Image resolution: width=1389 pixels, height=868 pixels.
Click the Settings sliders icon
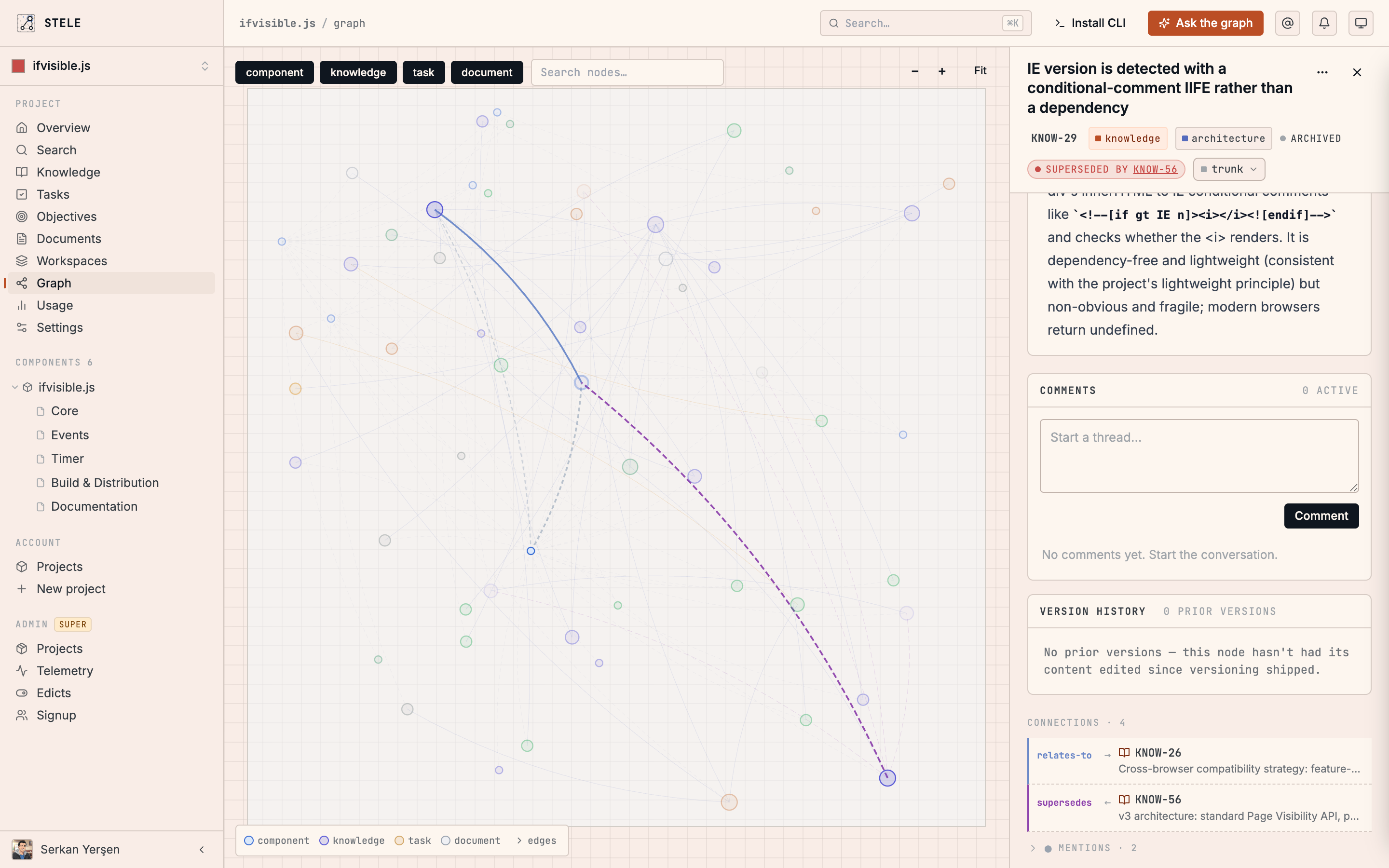tap(22, 327)
